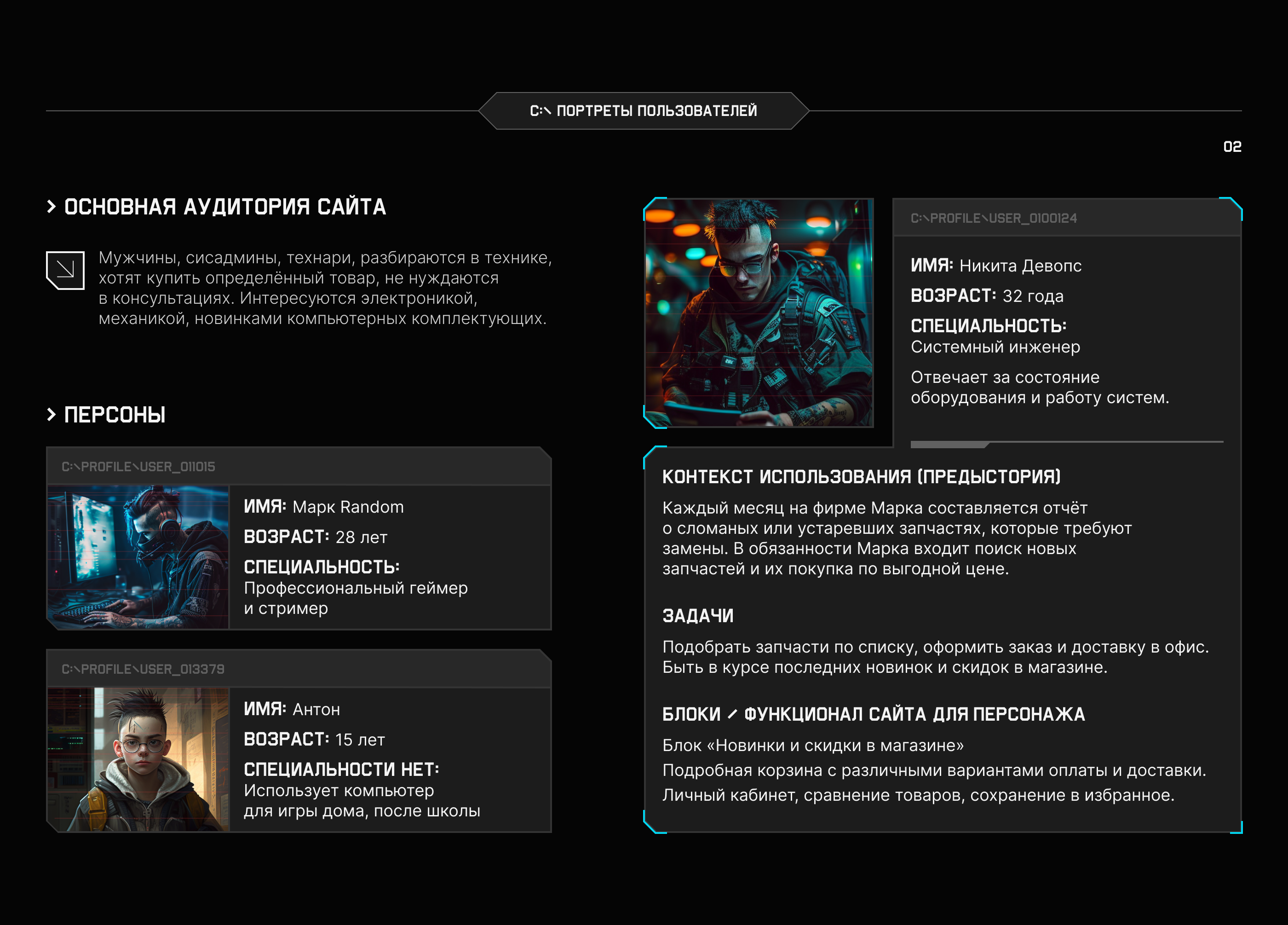Open Марк Random gamer thumbnail
Viewport: 1288px width, 925px height.
(138, 557)
